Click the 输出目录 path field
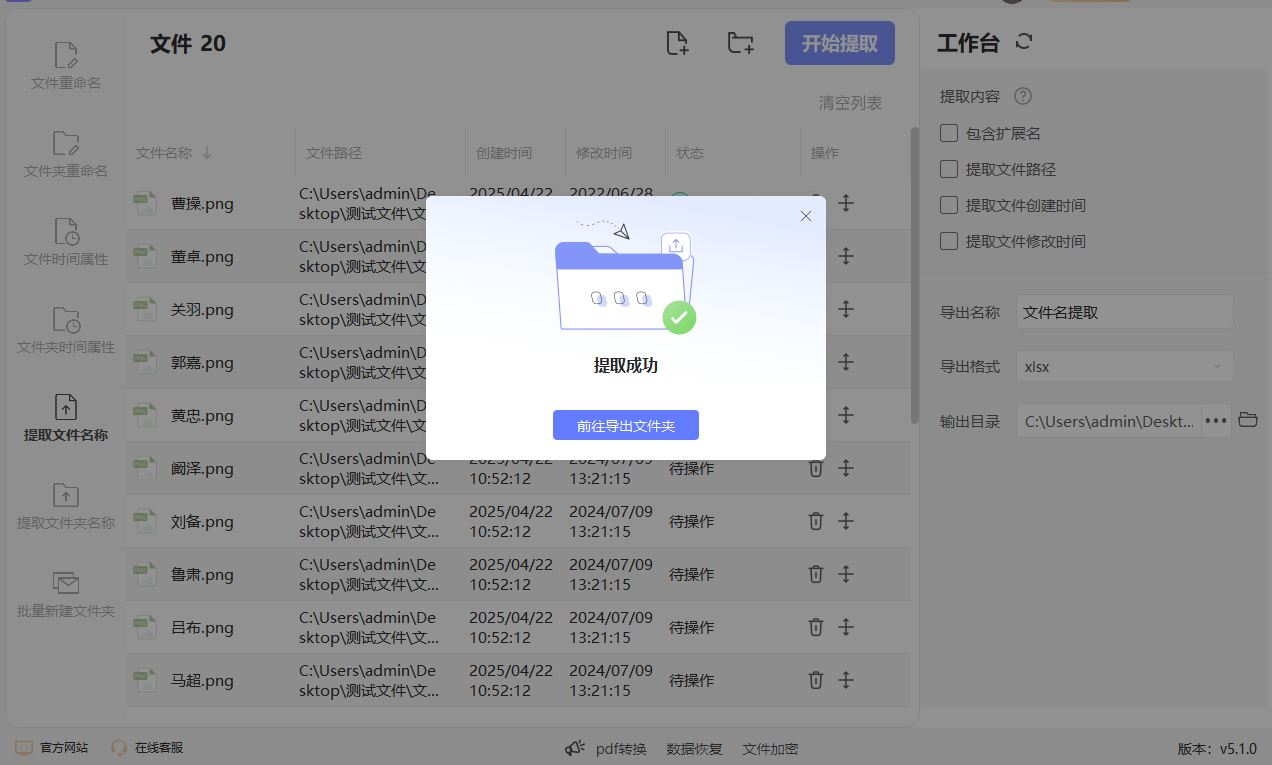 pyautogui.click(x=1108, y=421)
